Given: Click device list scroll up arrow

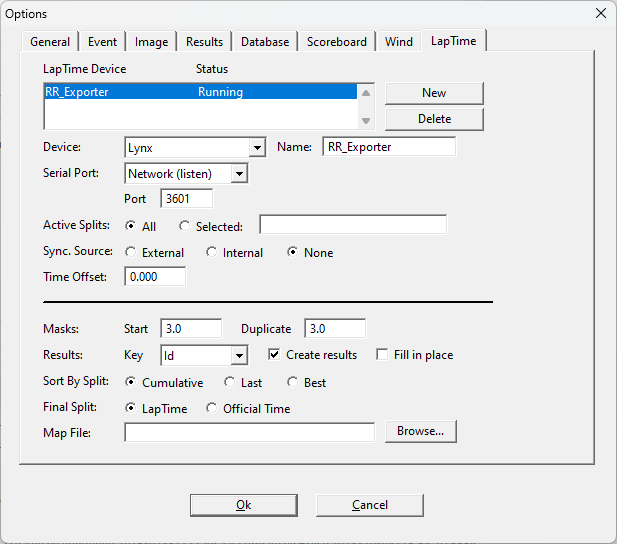Looking at the screenshot, I should pos(366,93).
